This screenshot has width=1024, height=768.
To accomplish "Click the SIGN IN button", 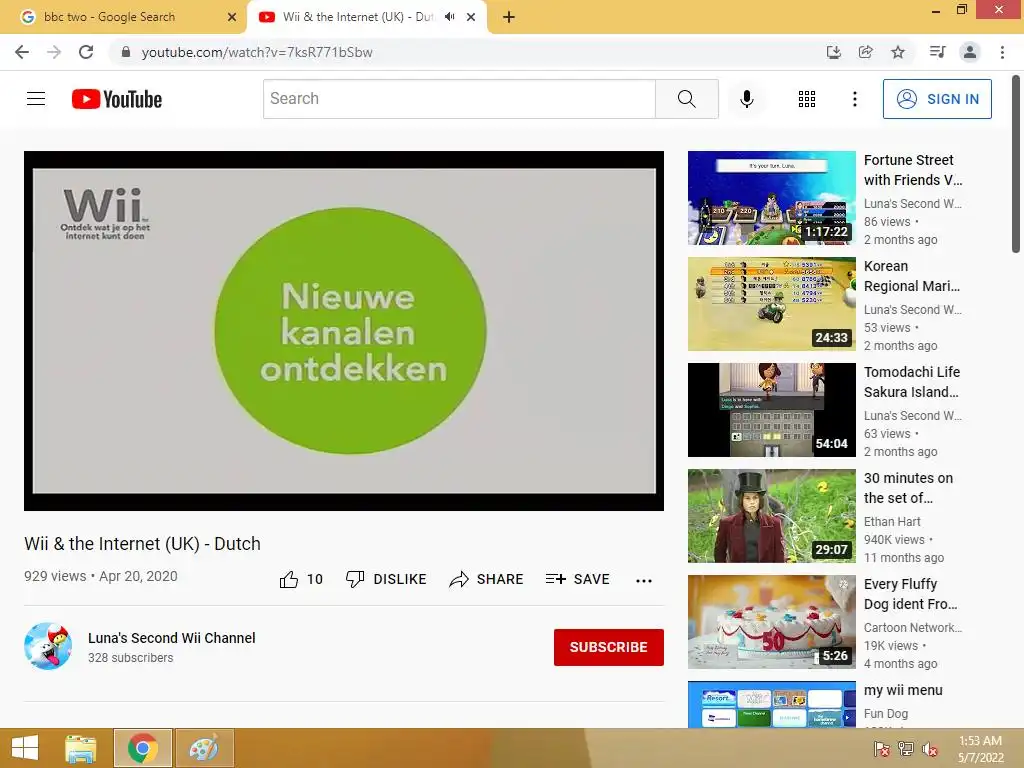I will pyautogui.click(x=937, y=99).
